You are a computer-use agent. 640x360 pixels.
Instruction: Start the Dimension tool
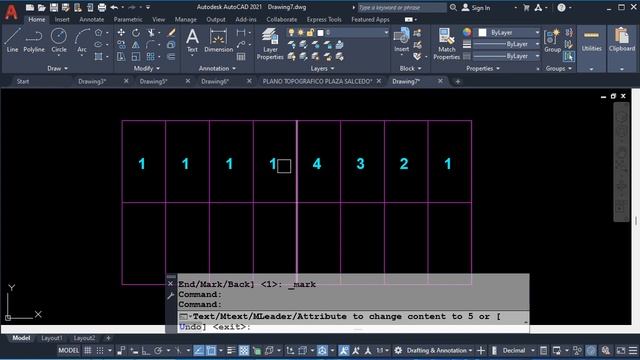point(218,41)
